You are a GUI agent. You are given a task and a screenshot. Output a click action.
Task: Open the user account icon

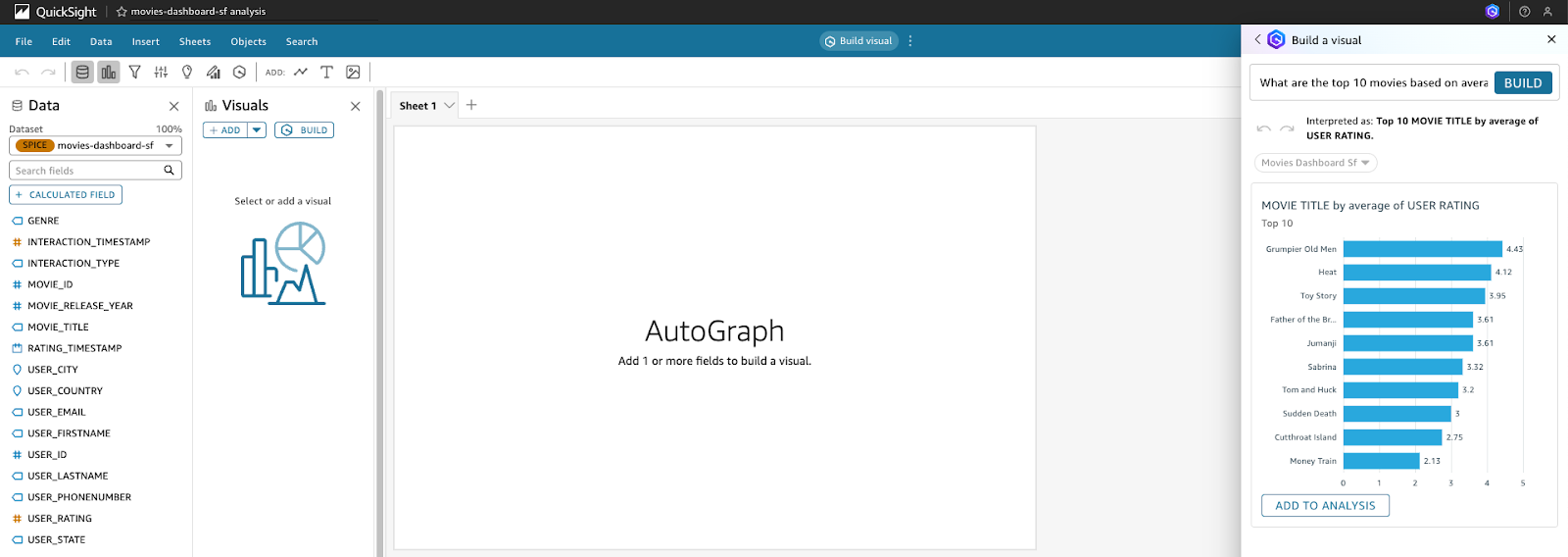point(1547,12)
